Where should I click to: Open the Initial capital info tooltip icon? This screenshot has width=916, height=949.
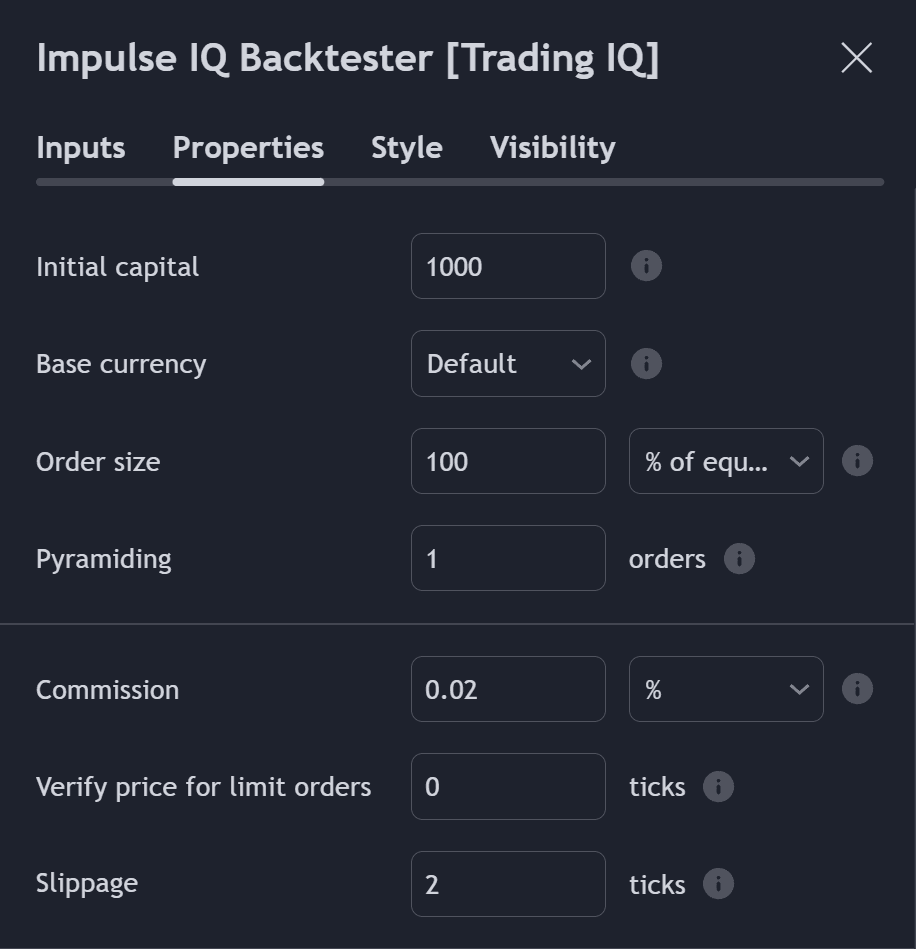tap(646, 266)
